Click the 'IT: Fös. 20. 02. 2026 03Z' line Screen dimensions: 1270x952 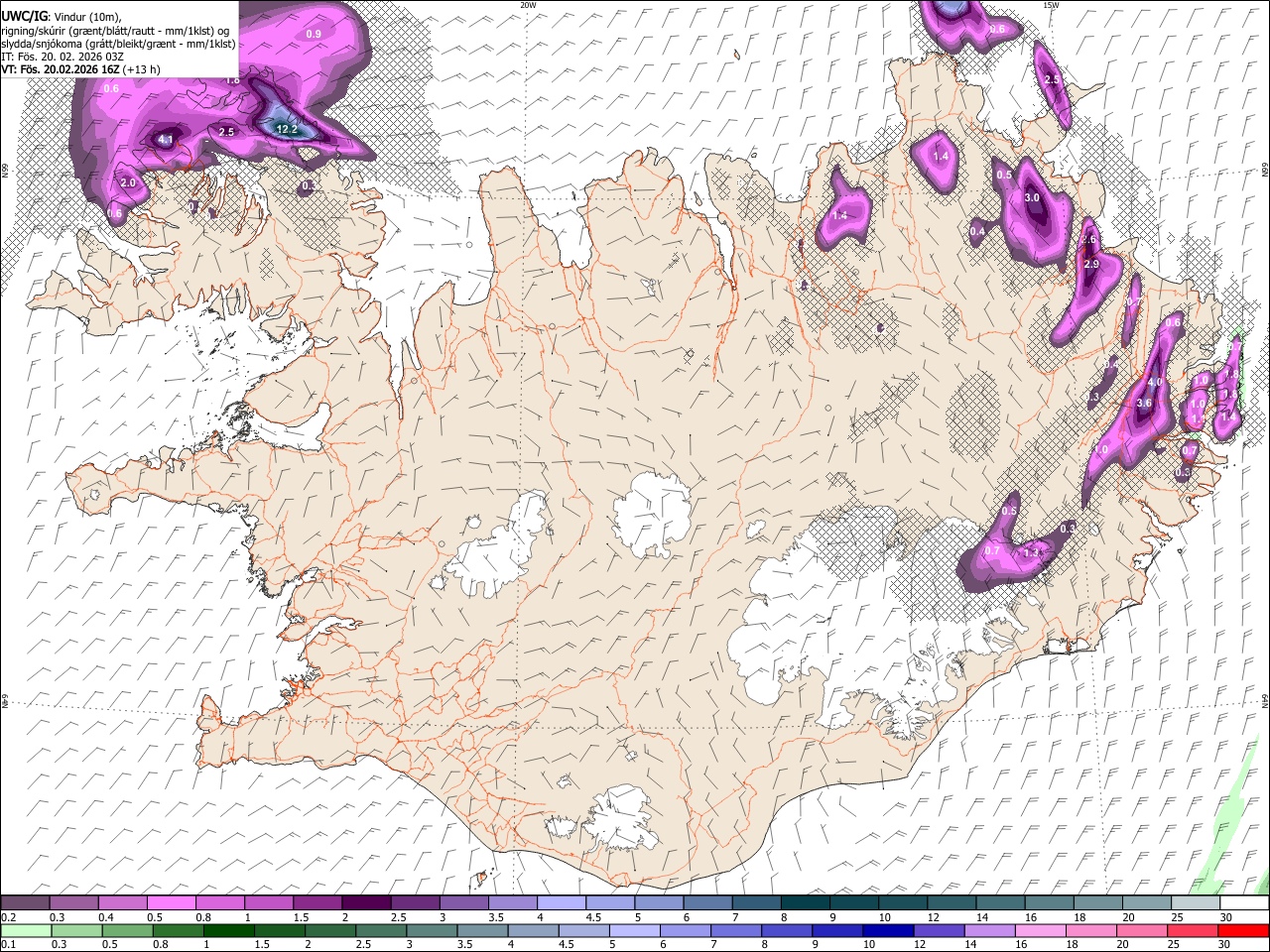click(x=63, y=57)
